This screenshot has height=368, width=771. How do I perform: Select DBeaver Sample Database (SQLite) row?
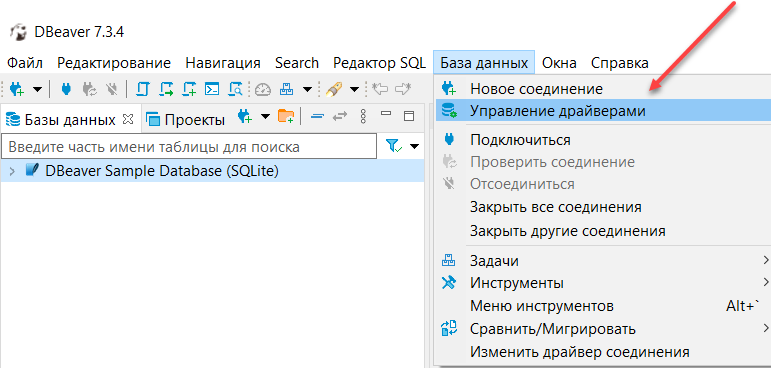212,172
